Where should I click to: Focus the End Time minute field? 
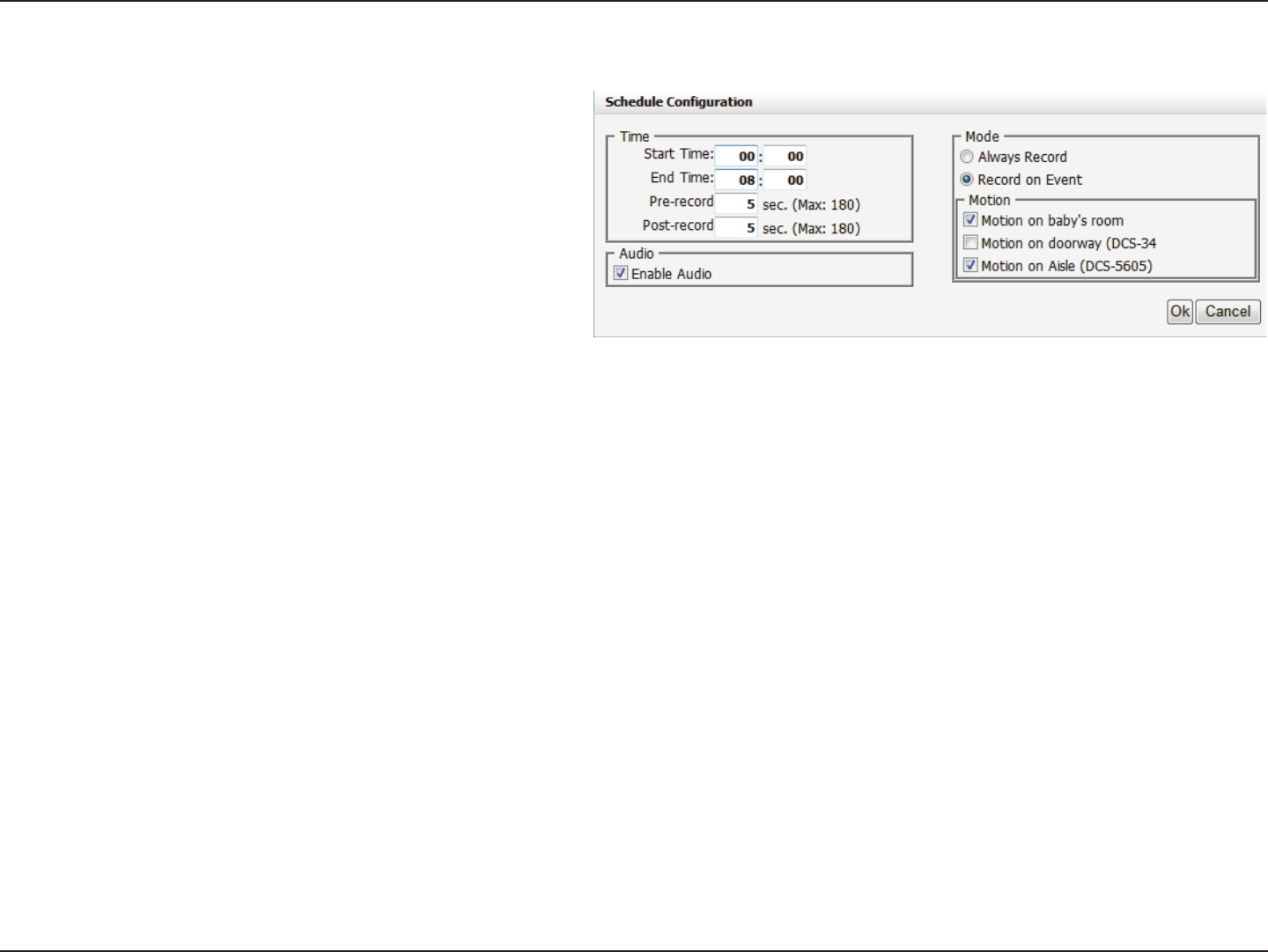point(785,180)
